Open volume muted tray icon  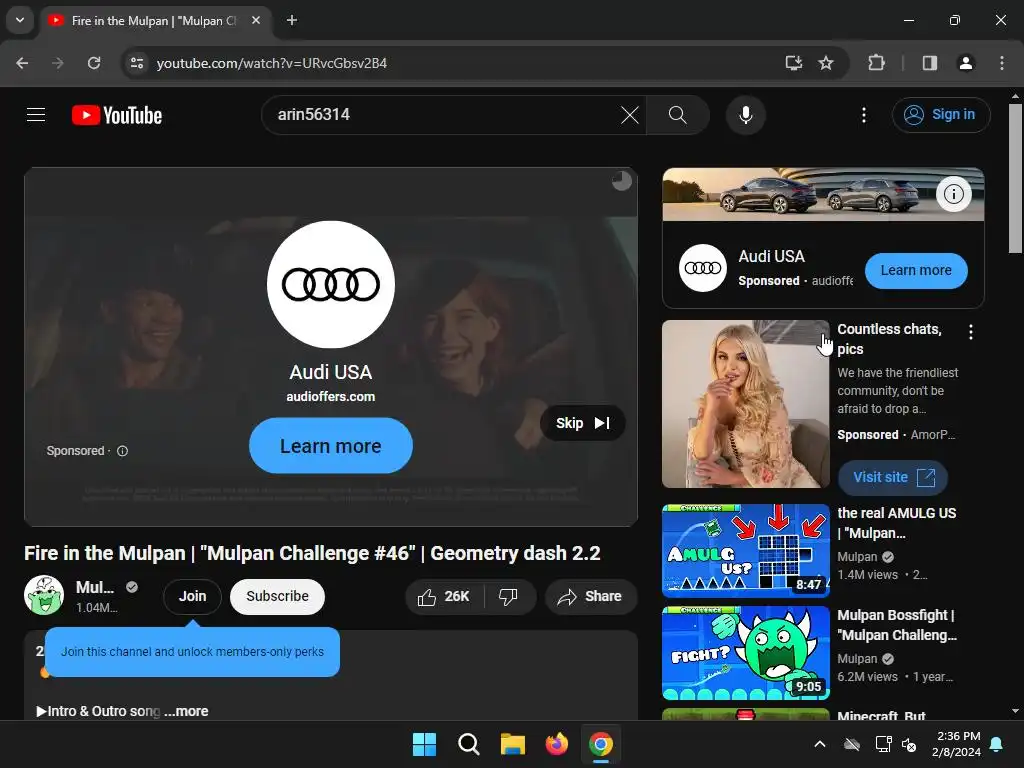(908, 744)
